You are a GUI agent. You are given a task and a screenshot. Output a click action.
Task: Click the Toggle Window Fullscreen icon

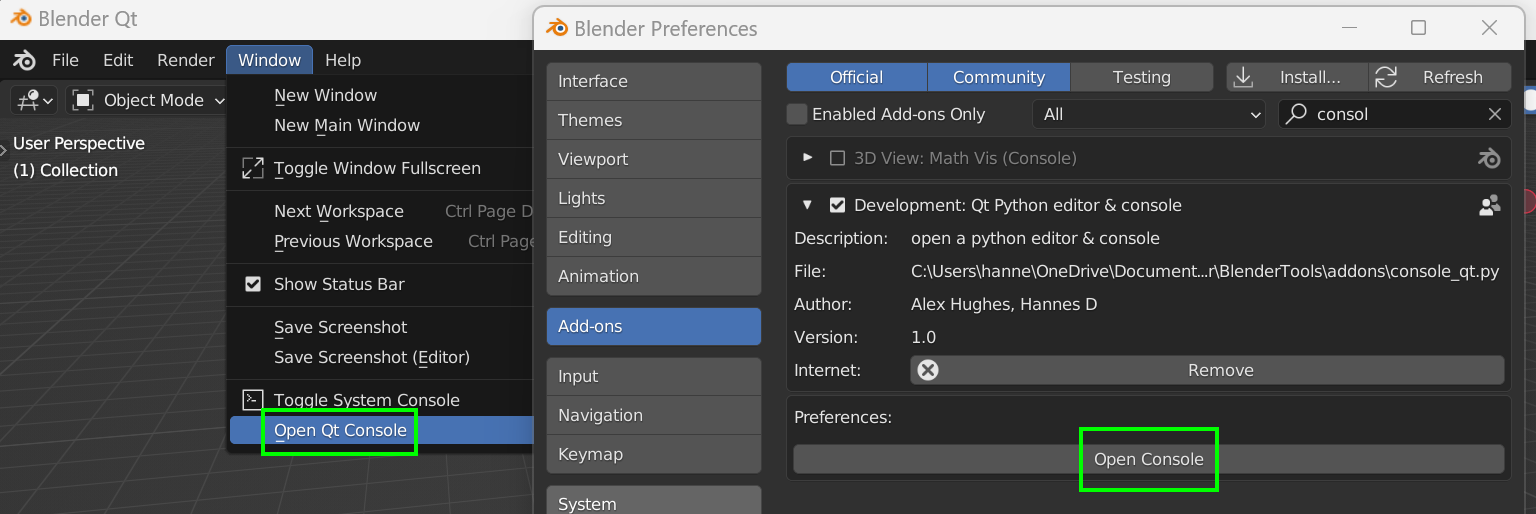[x=253, y=168]
